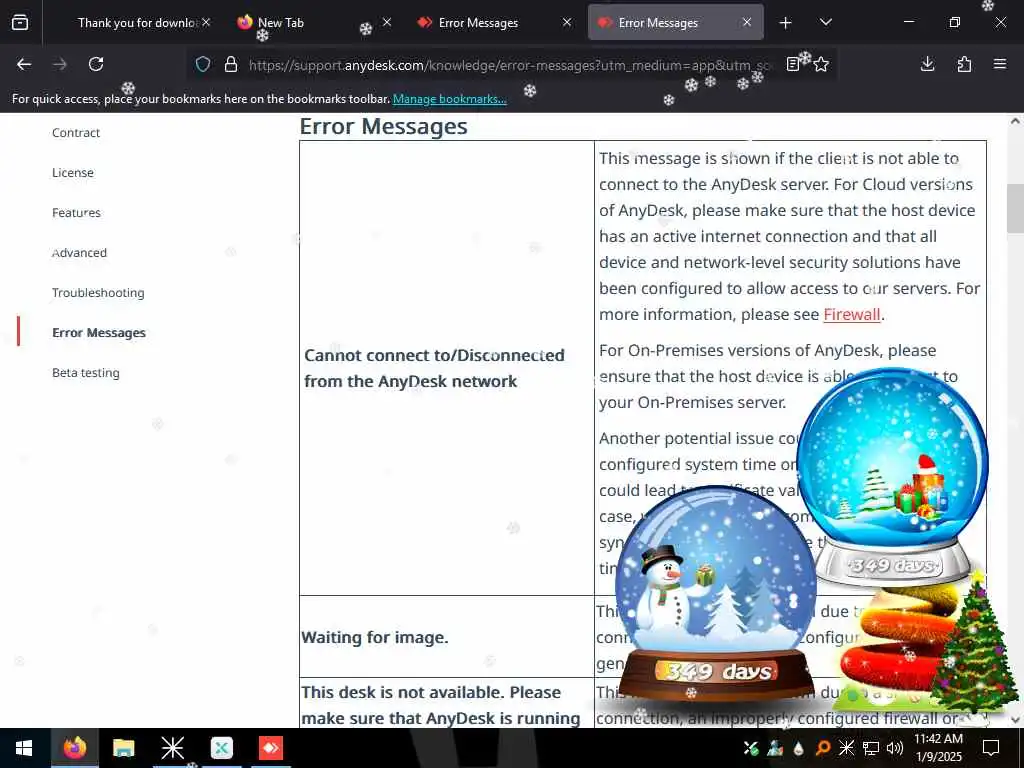Switch to the first Error Messages tab
The width and height of the screenshot is (1024, 768).
pos(494,23)
